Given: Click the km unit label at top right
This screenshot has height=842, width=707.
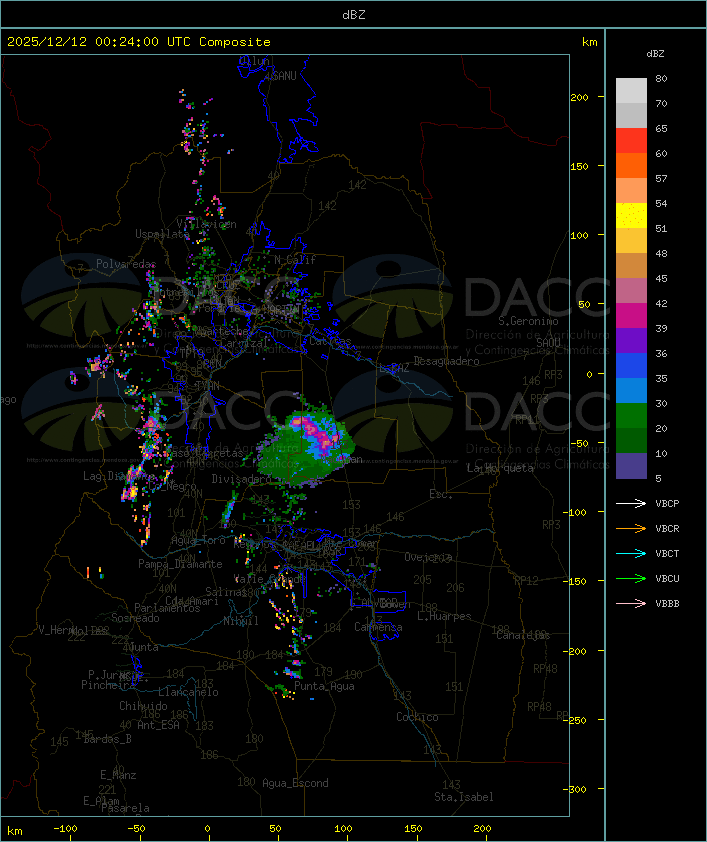Looking at the screenshot, I should tap(589, 42).
